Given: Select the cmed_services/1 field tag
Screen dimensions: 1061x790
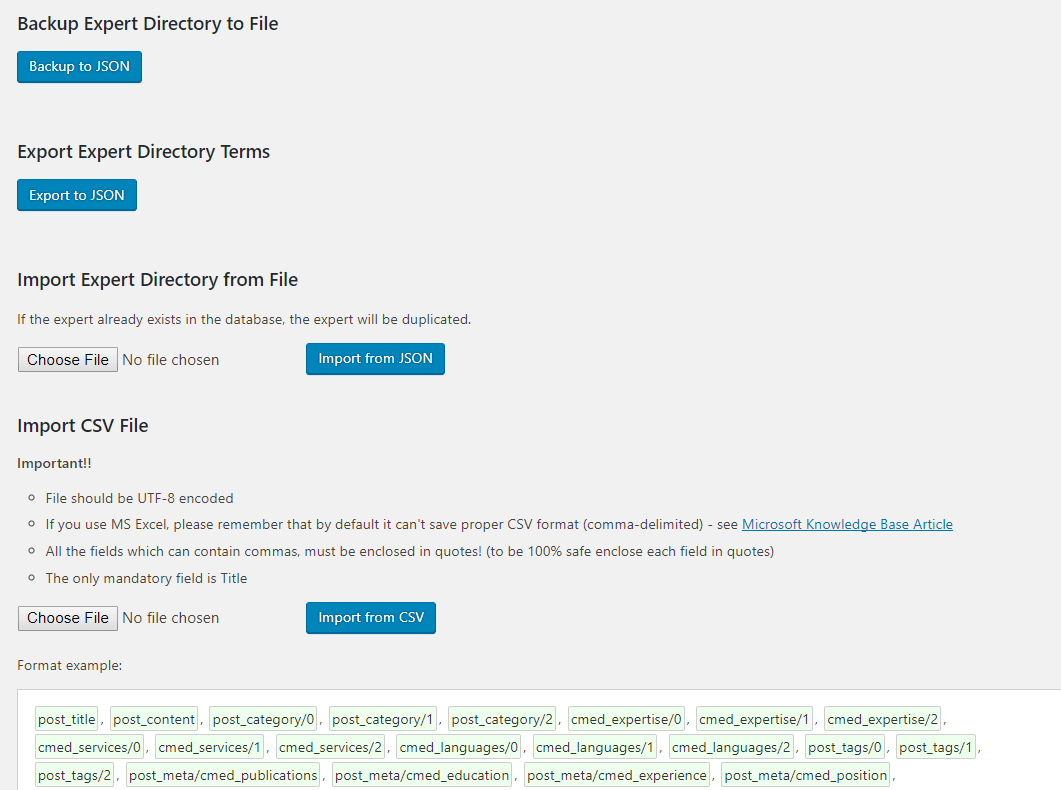Looking at the screenshot, I should (x=210, y=747).
